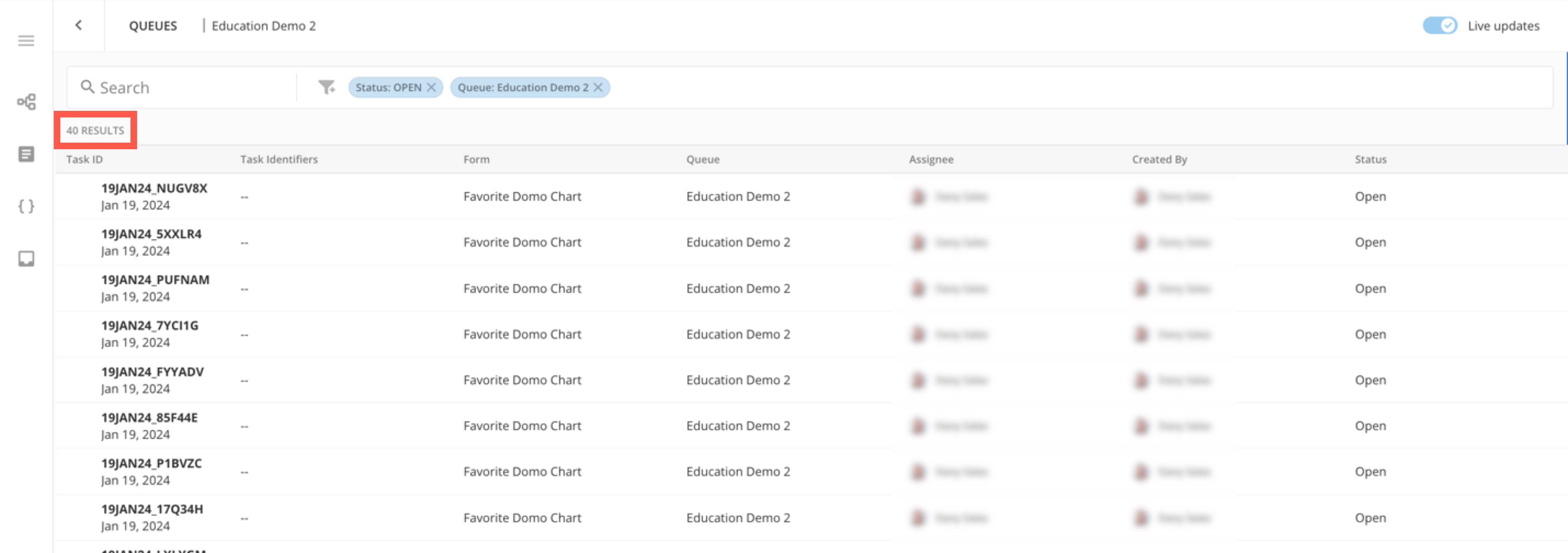Open the forms document icon in sidebar
The image size is (1568, 553).
pyautogui.click(x=26, y=154)
